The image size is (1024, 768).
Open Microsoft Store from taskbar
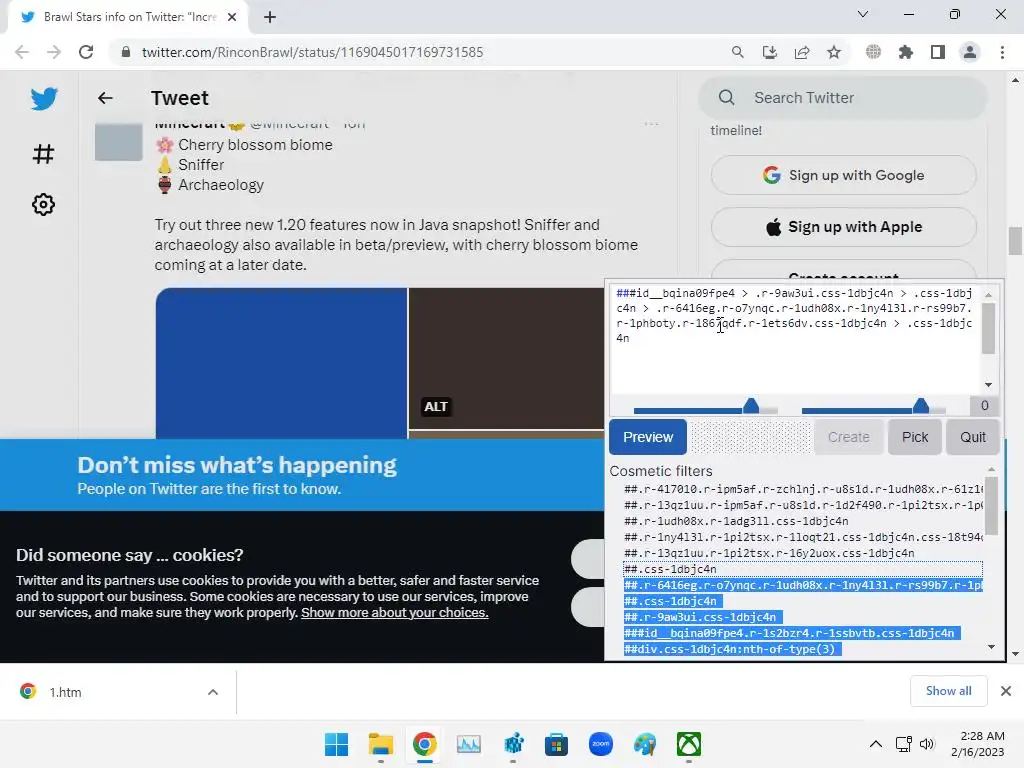click(x=556, y=744)
